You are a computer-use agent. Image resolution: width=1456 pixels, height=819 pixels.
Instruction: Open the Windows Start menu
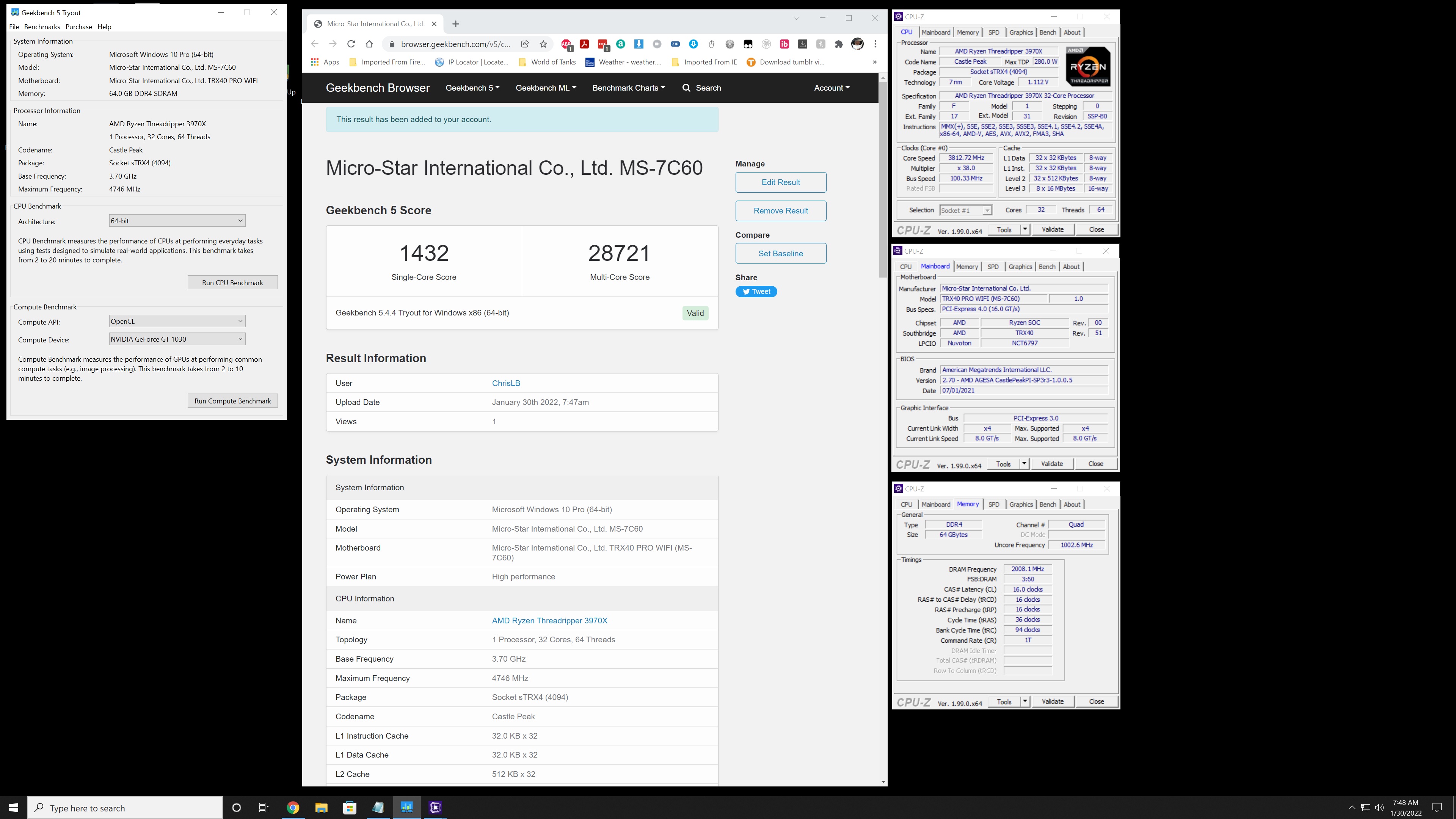tap(14, 808)
